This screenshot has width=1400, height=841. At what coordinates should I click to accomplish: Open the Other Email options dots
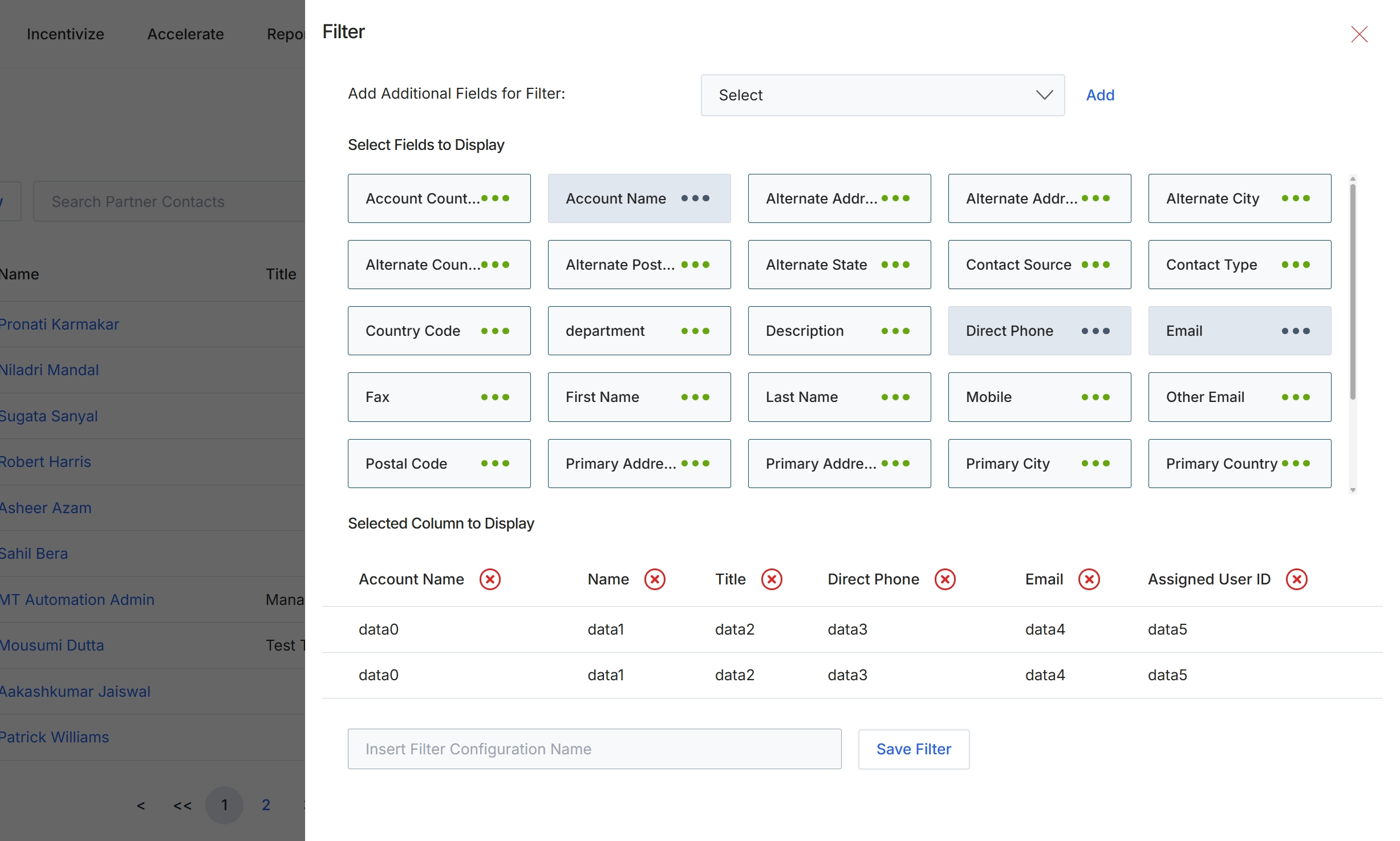click(1295, 397)
